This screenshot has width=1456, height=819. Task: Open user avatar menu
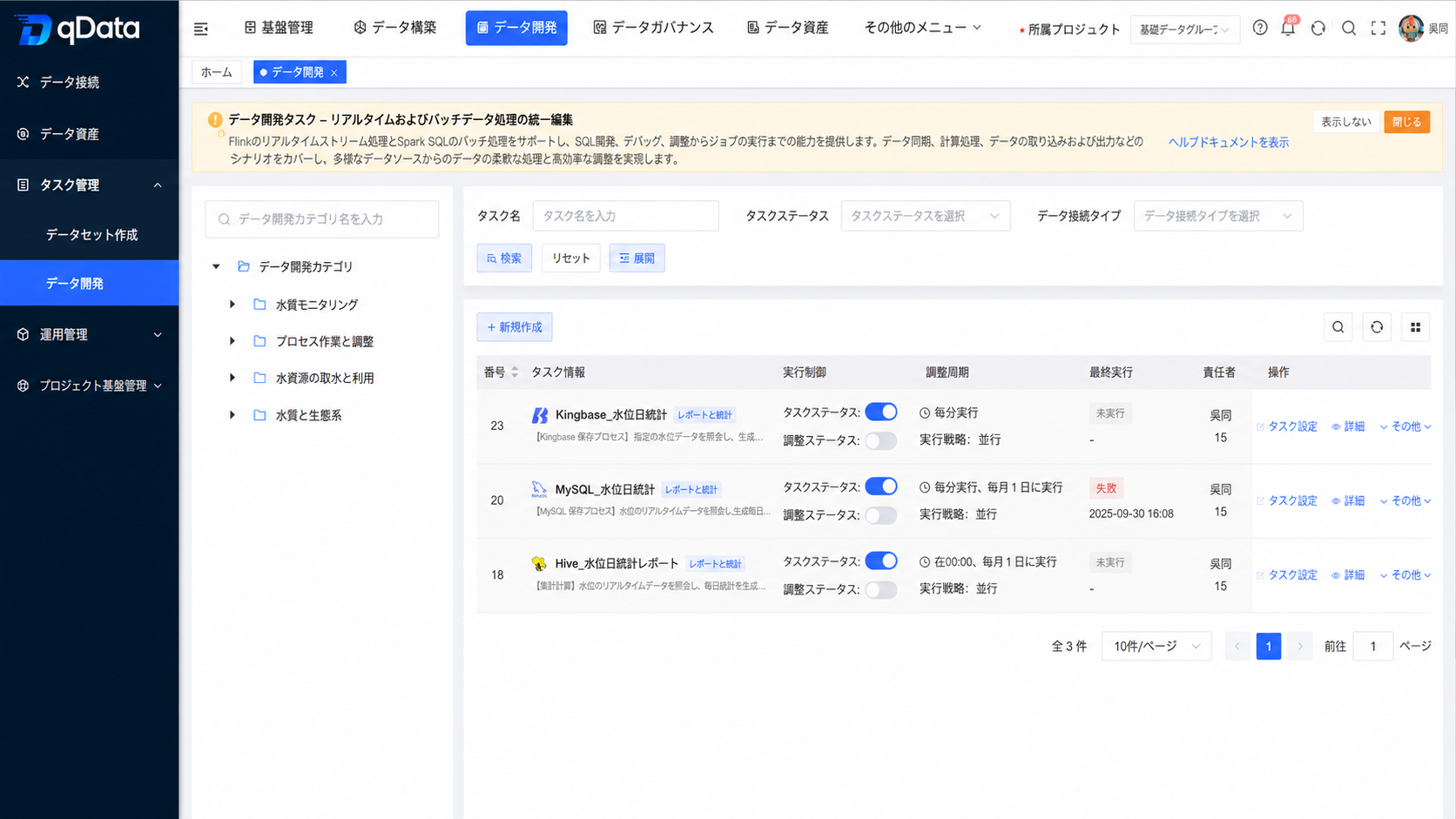1411,28
